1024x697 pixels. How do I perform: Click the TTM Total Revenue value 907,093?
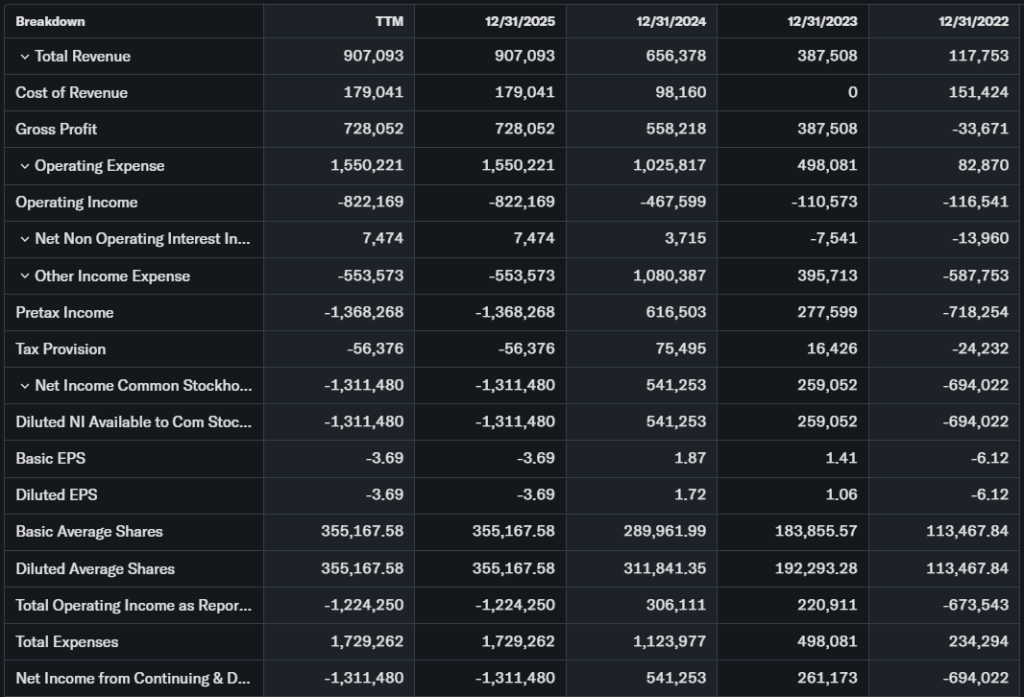coord(373,56)
